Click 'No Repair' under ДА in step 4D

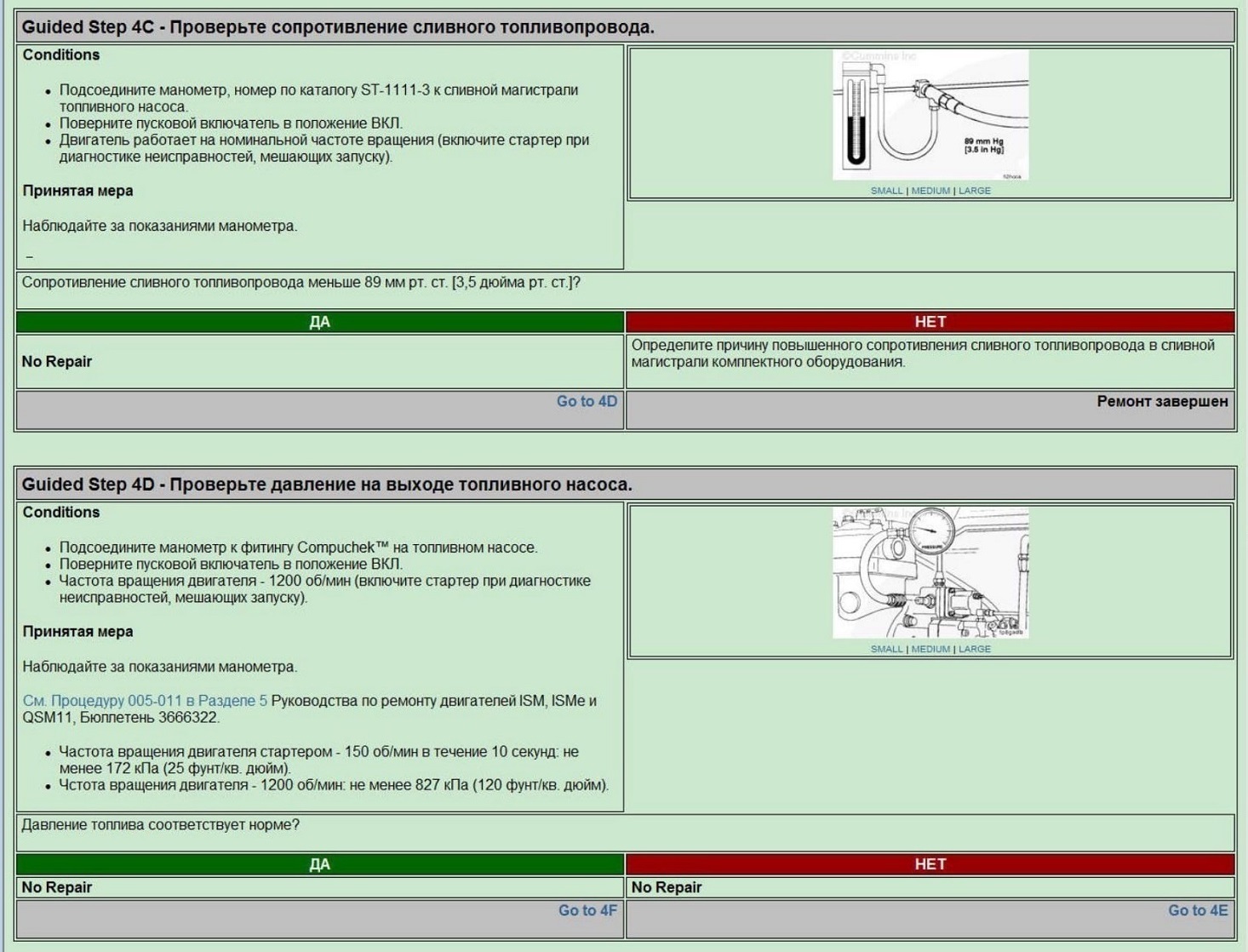(x=57, y=887)
